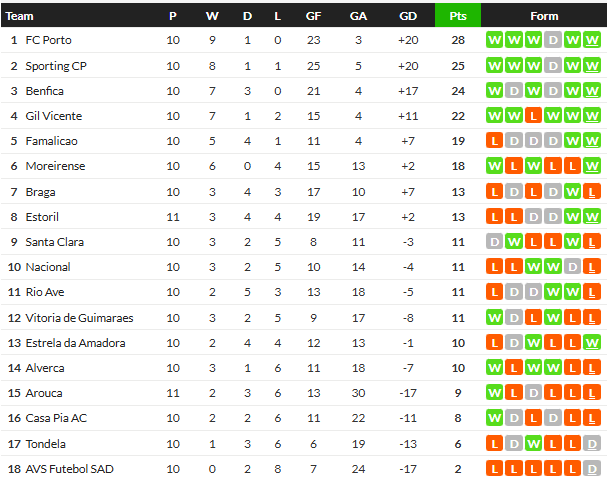Click the GF column header
607x487 pixels.
313,16
